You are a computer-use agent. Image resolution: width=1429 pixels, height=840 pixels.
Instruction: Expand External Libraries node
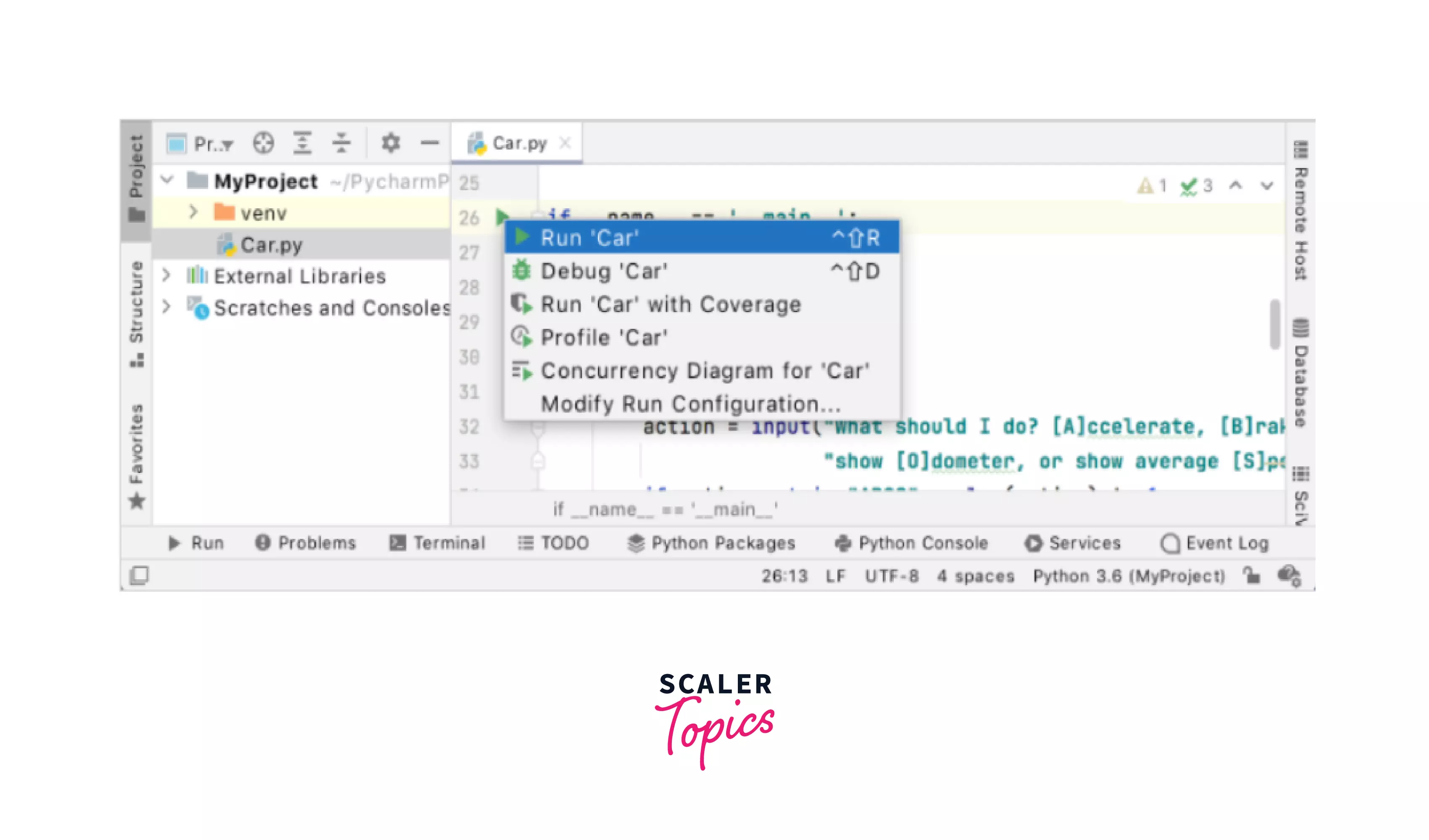166,276
